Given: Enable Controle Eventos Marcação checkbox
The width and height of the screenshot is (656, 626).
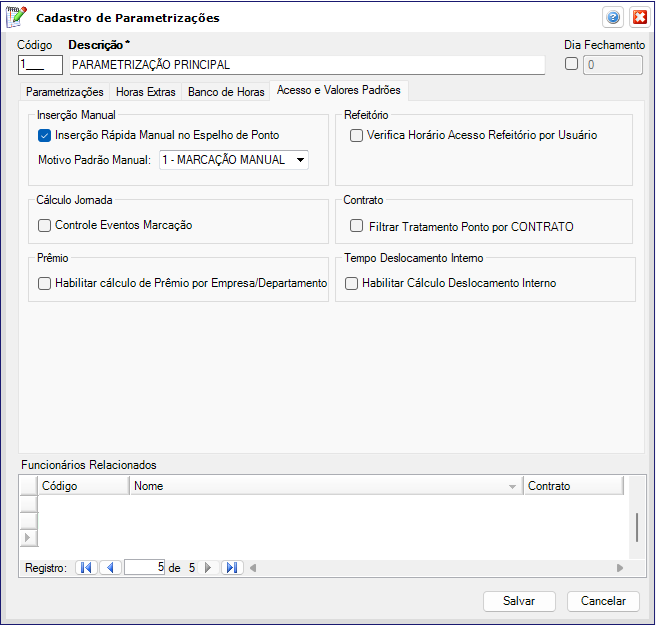Looking at the screenshot, I should [x=44, y=226].
